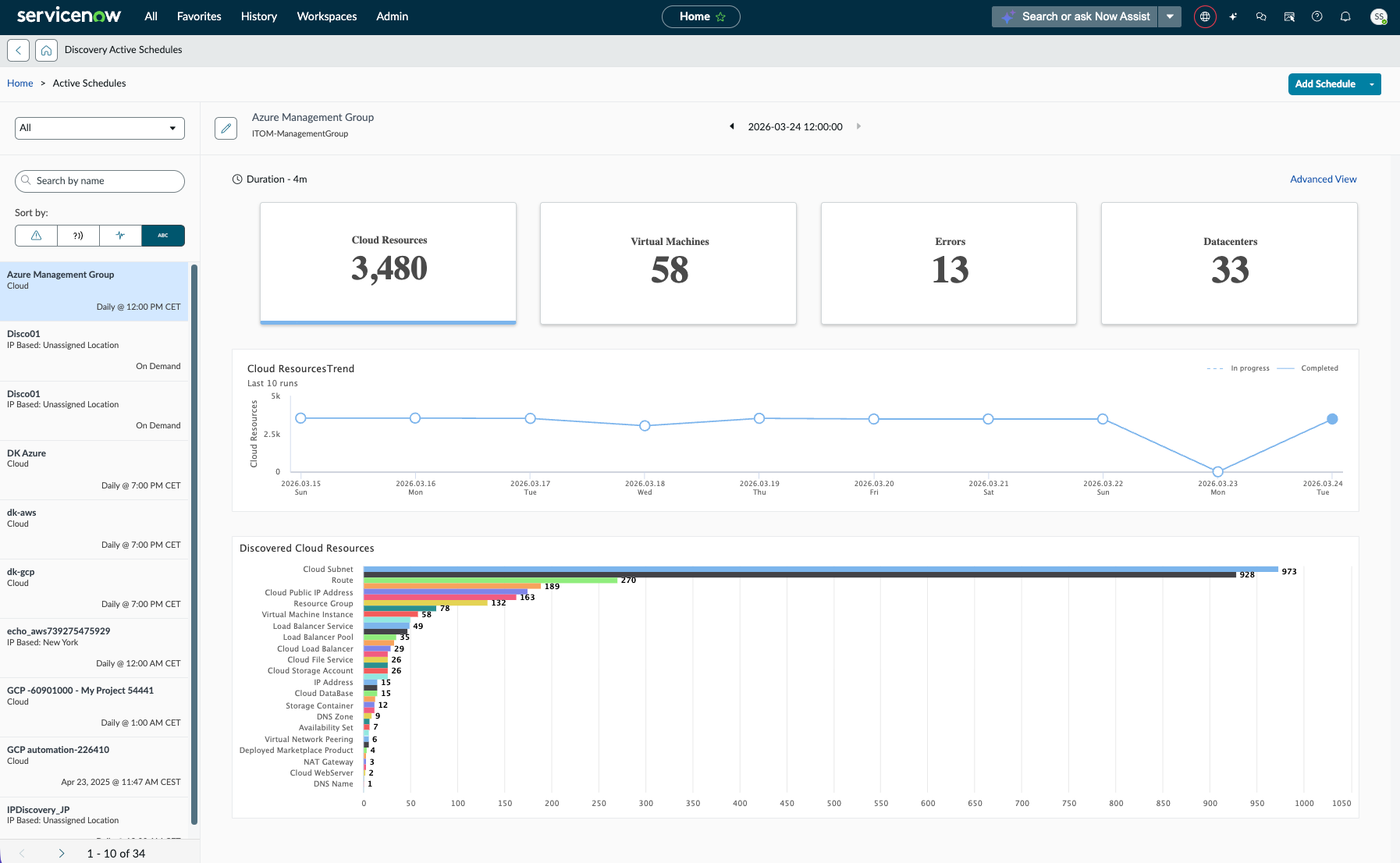Sort schedules by activity pulse icon
Screen dimensions: 1400x863
120,236
